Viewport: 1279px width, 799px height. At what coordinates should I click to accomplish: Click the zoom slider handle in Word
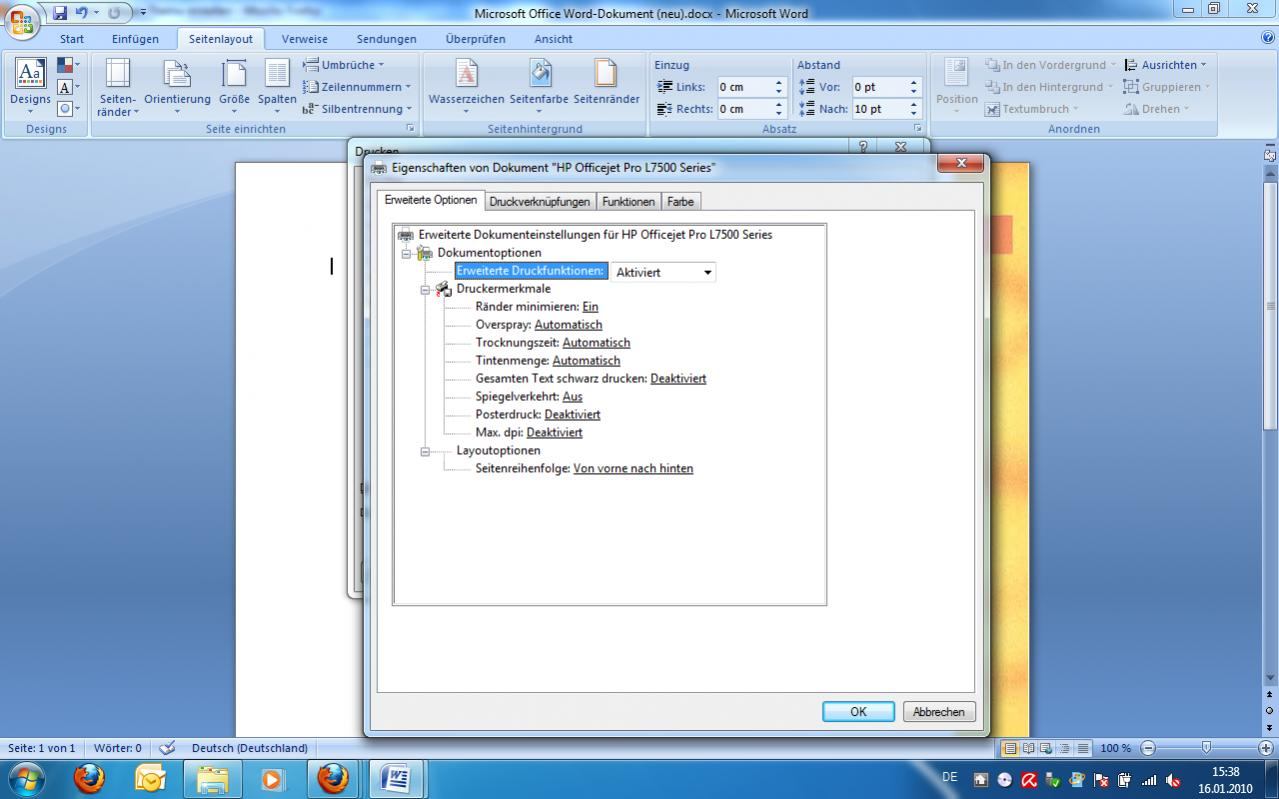click(1206, 748)
